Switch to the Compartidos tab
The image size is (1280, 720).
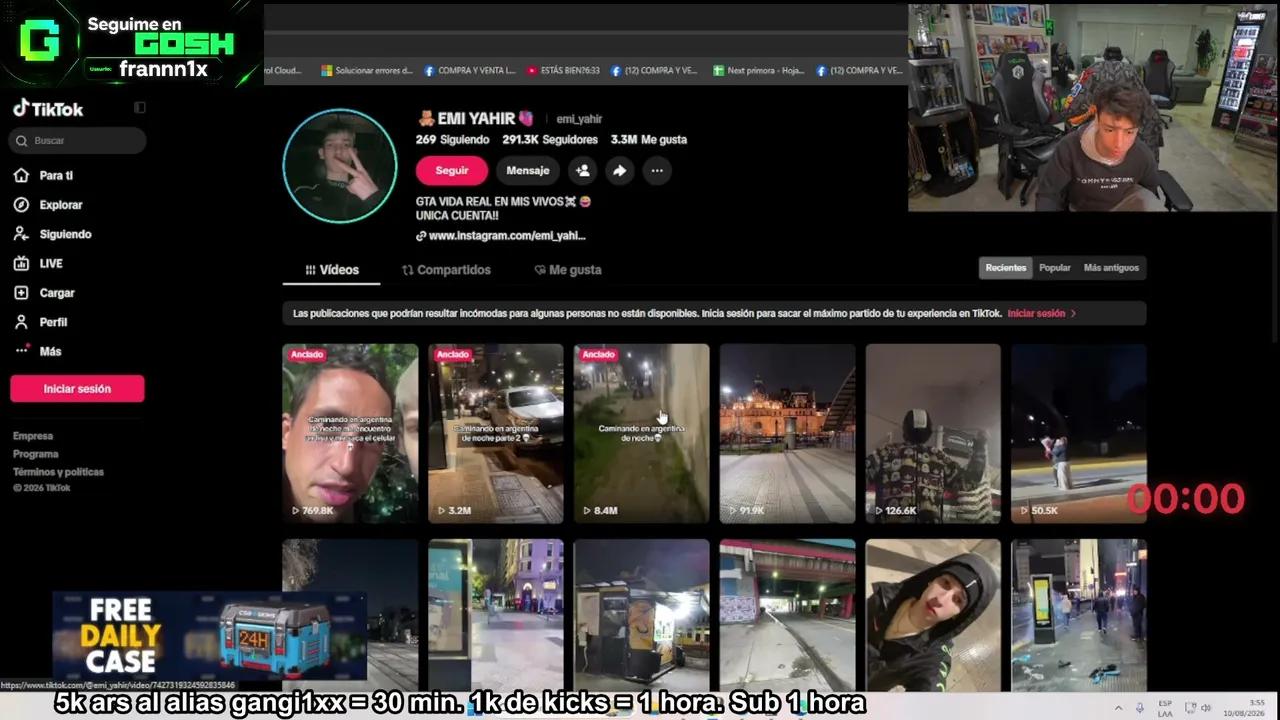(446, 270)
